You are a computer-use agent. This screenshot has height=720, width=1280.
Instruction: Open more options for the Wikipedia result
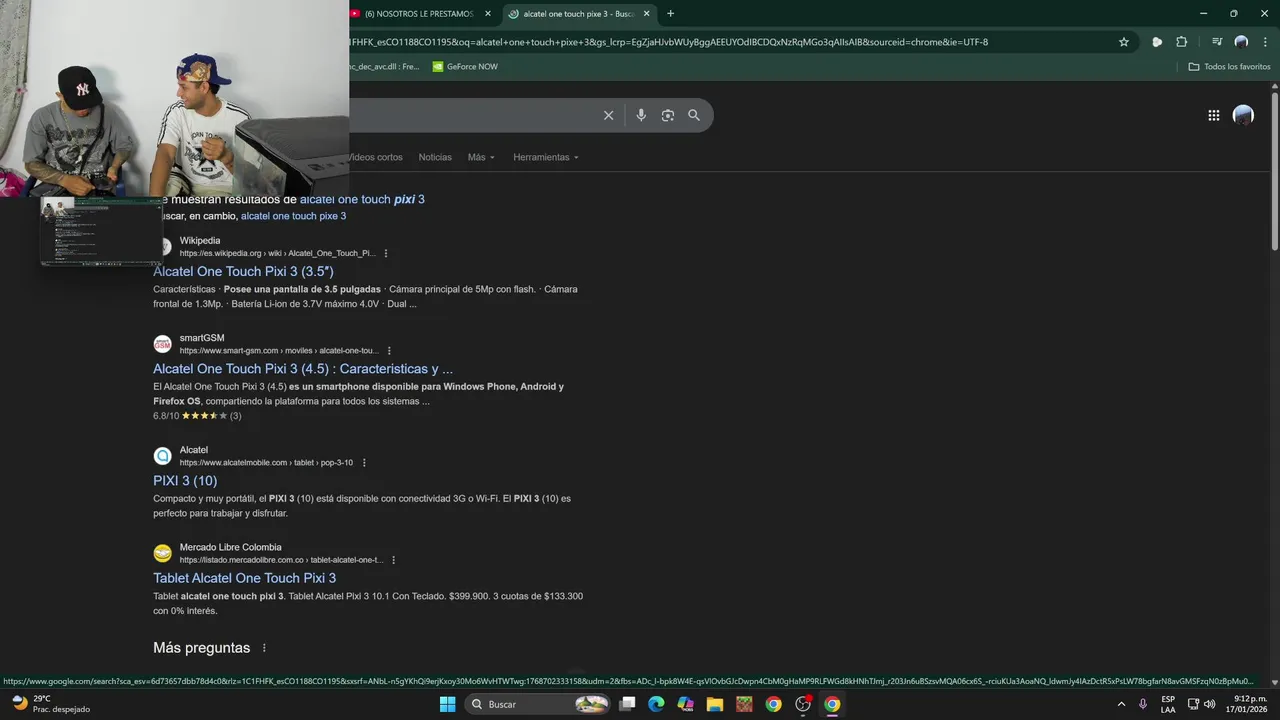point(386,253)
